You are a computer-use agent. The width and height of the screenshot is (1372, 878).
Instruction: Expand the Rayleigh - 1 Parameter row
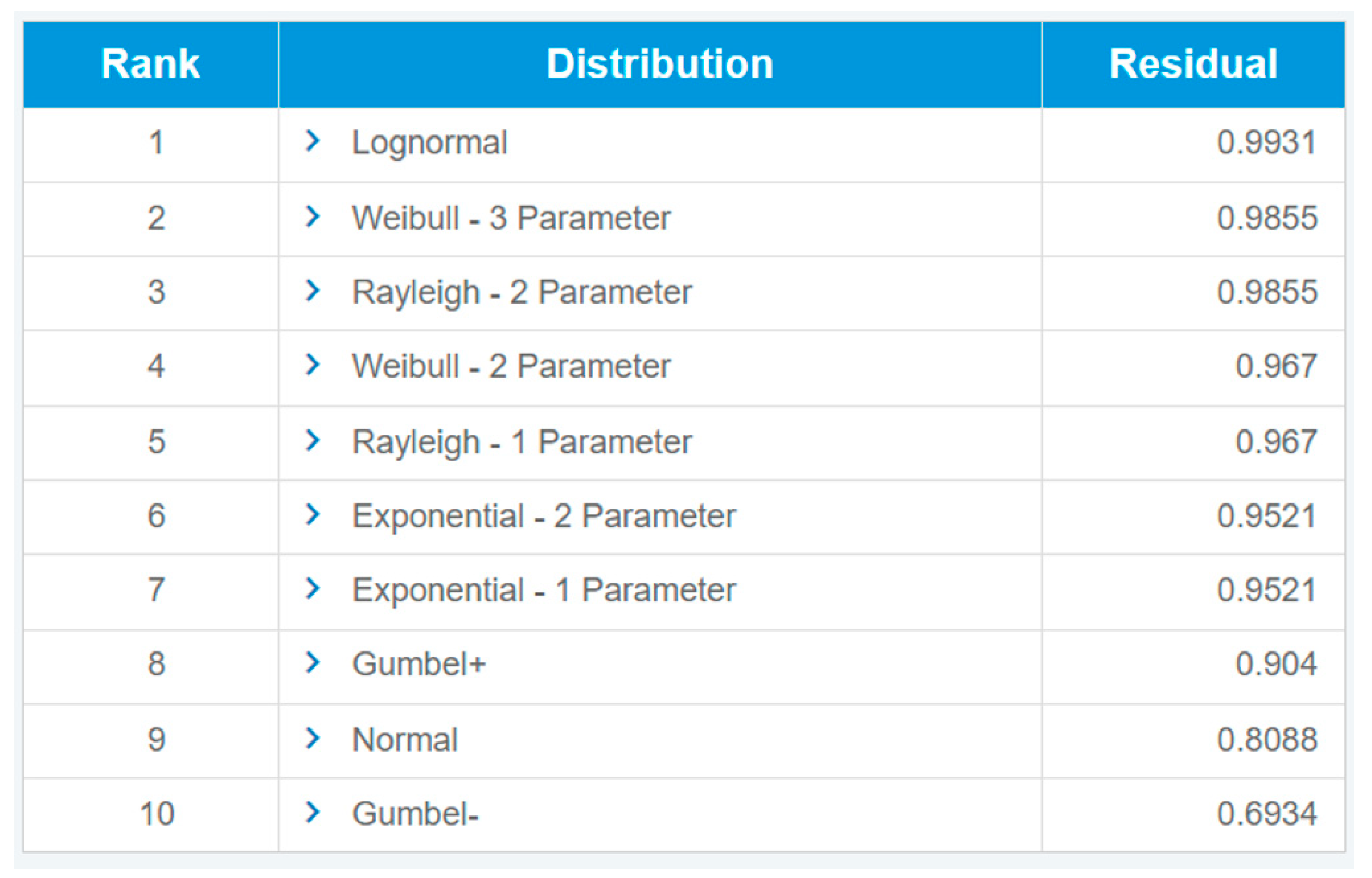tap(312, 440)
